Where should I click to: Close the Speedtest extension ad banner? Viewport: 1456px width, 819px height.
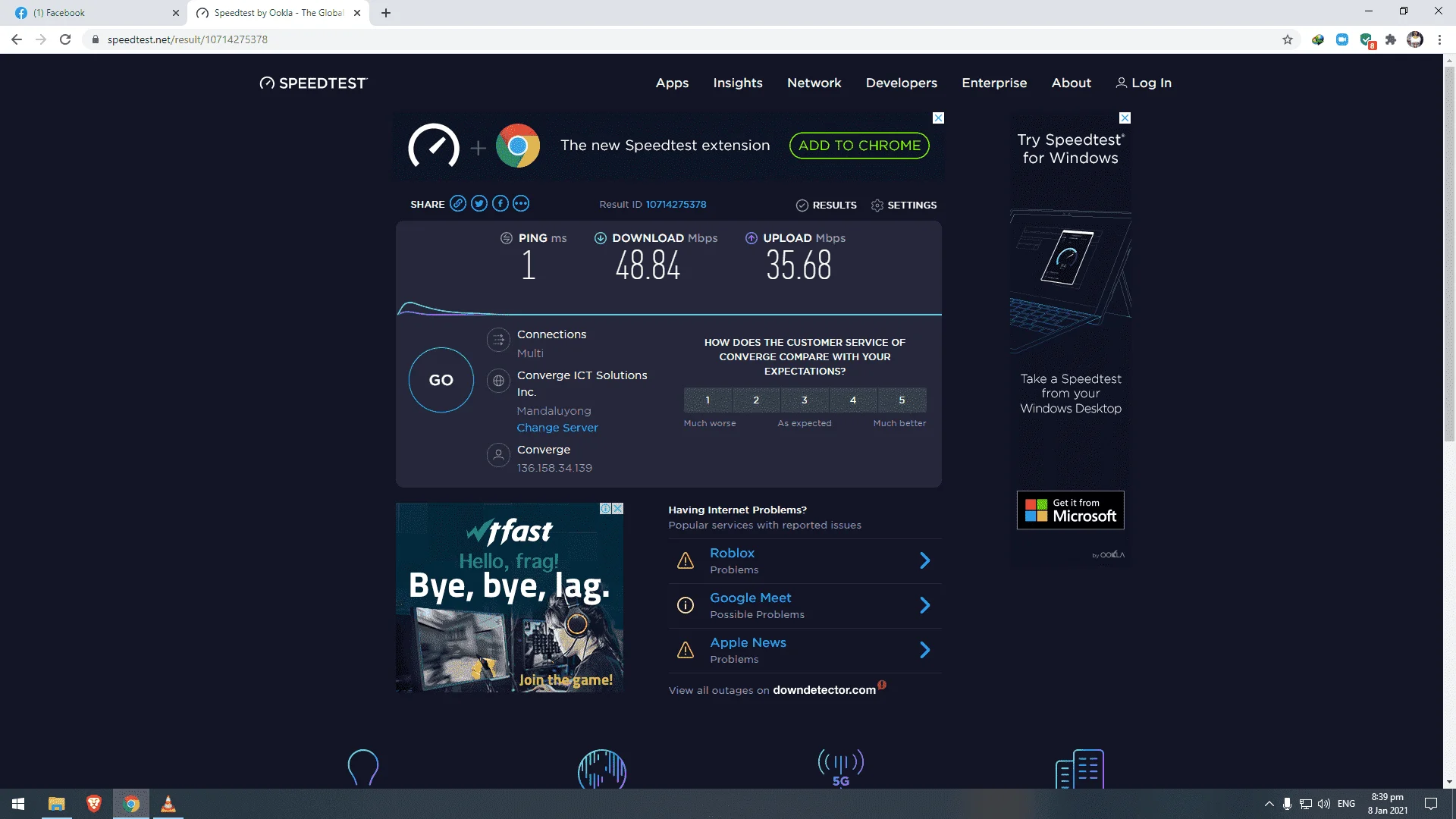click(x=938, y=118)
